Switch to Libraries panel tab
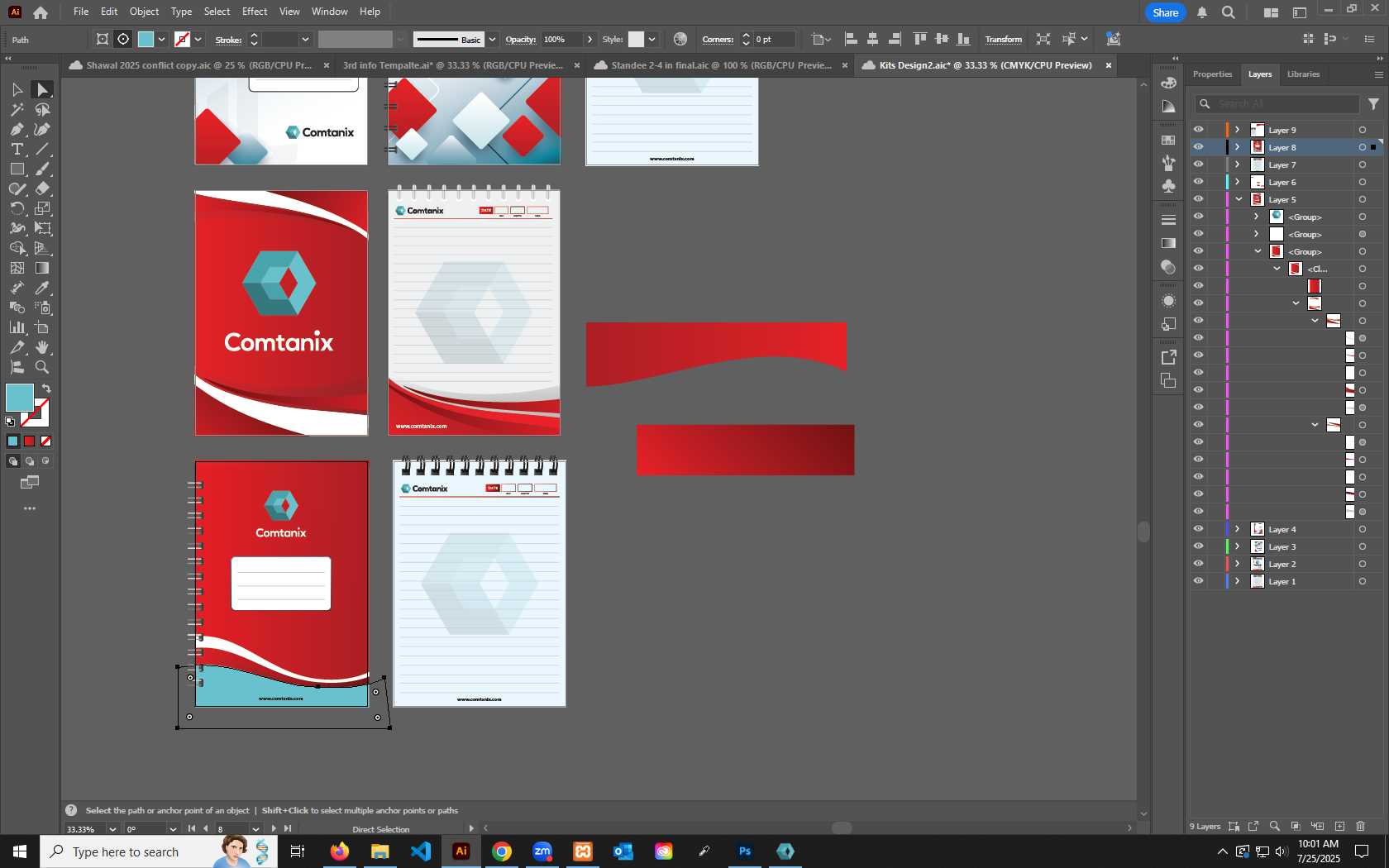The width and height of the screenshot is (1389, 868). click(1303, 74)
